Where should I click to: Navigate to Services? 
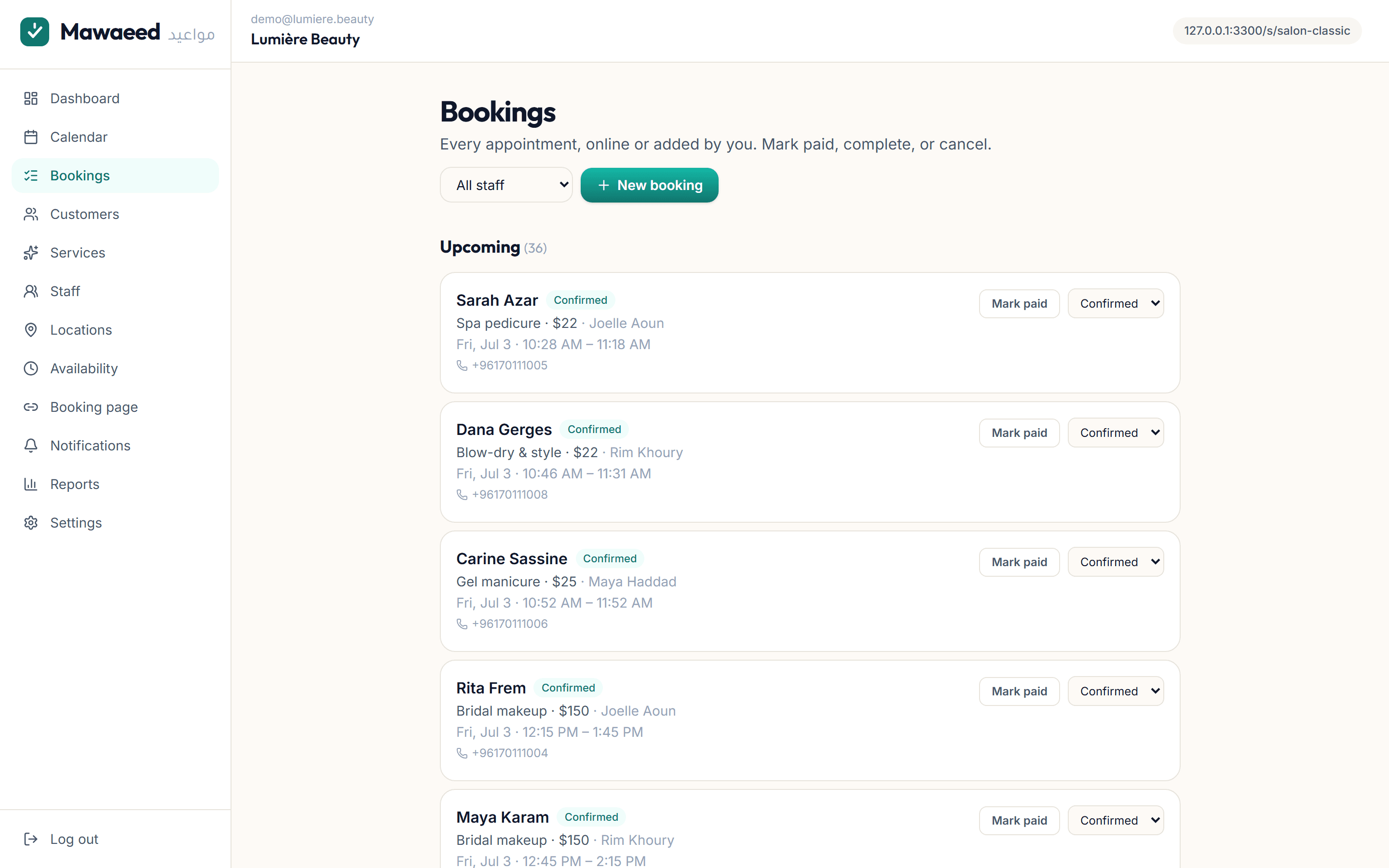click(x=115, y=252)
